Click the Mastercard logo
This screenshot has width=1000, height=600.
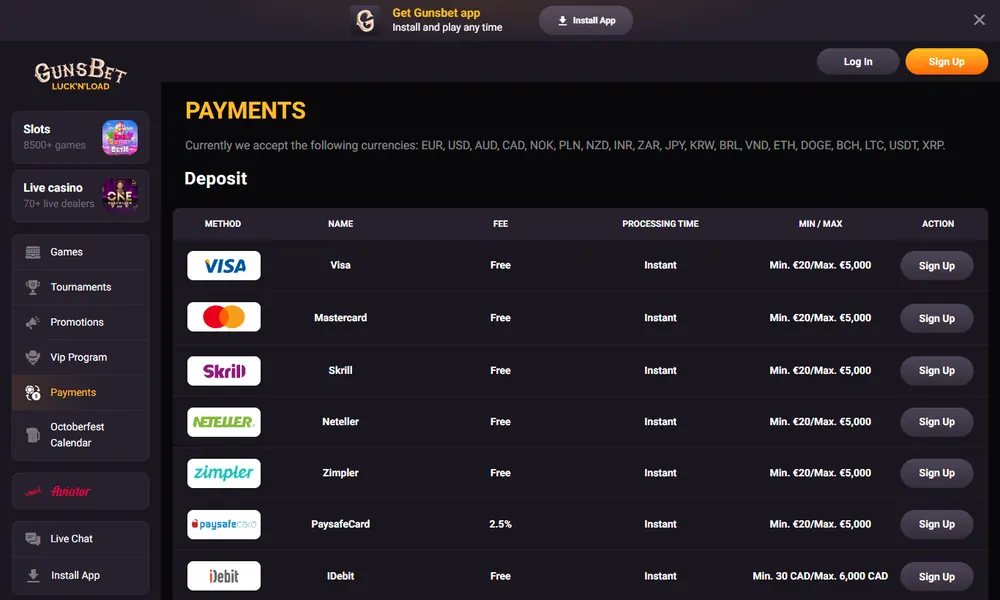pos(224,317)
